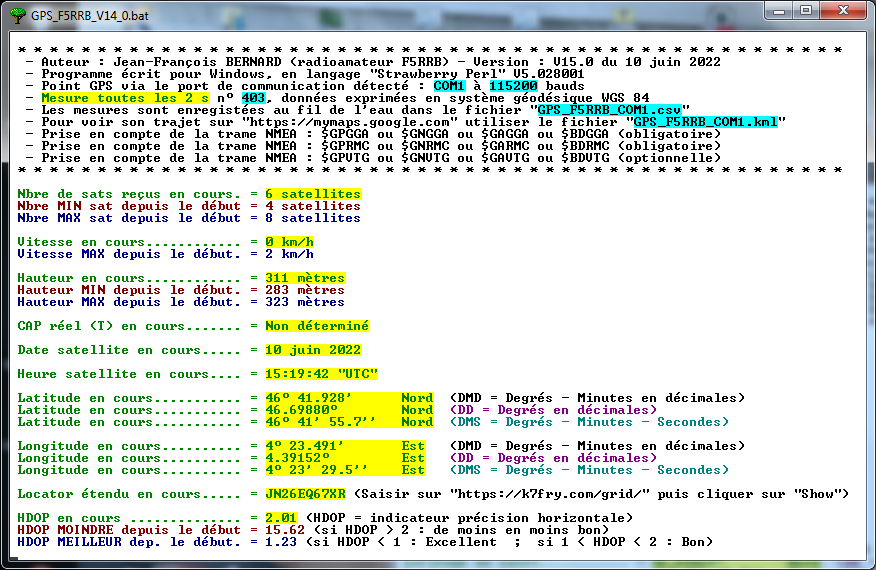Click the maximum '8 satellites' value
The image size is (876, 570).
(313, 218)
